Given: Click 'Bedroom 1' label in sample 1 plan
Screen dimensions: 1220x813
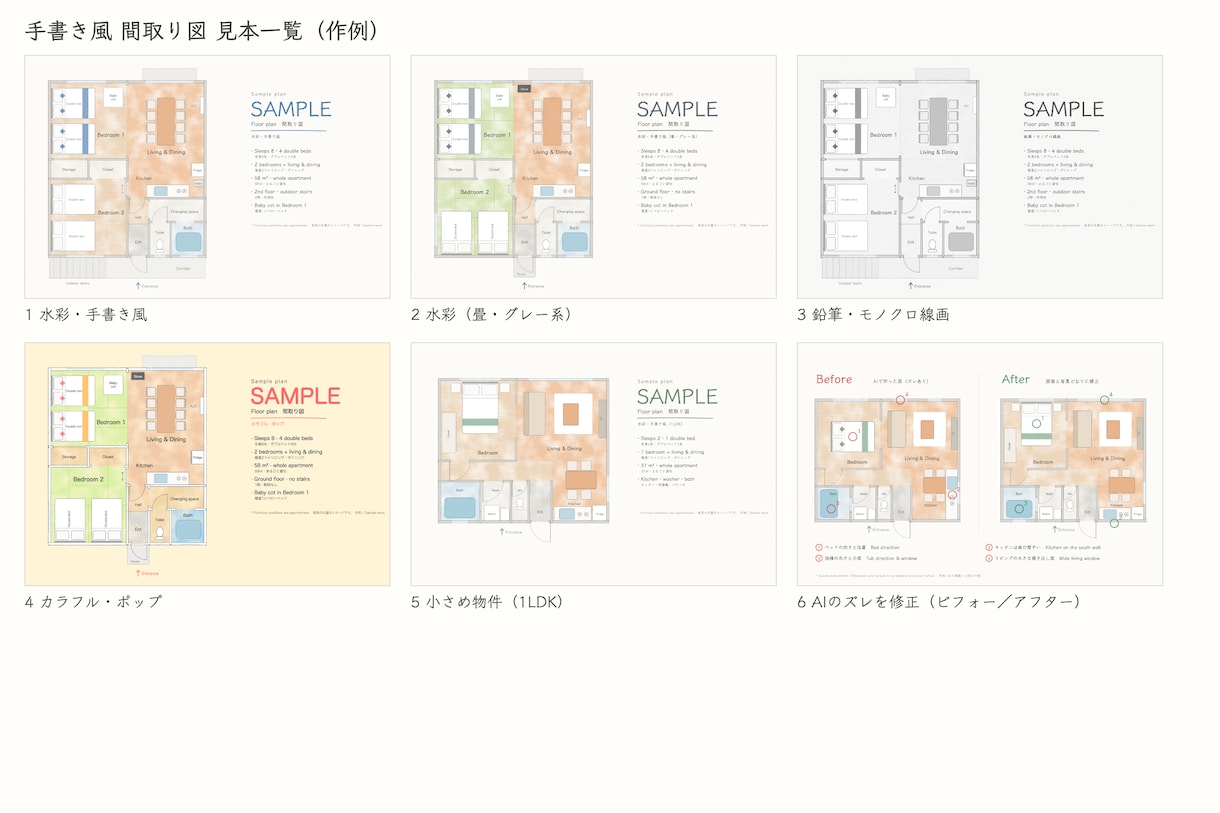Looking at the screenshot, I should click(110, 134).
